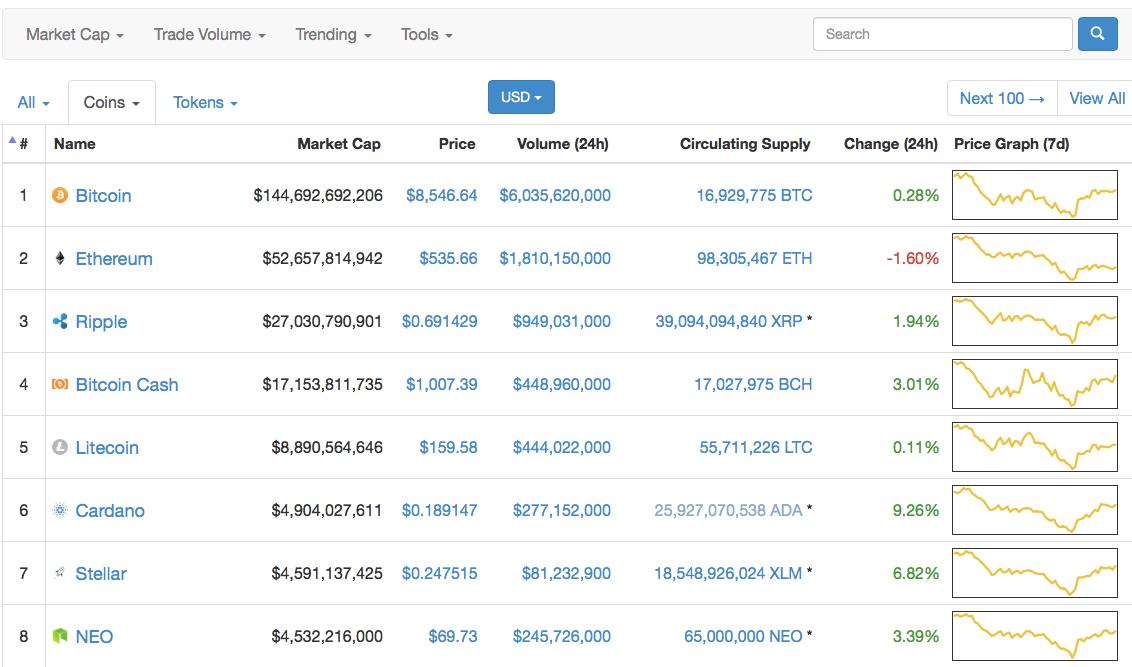The height and width of the screenshot is (667, 1132).
Task: Go to Next 100 results
Action: click(1001, 98)
